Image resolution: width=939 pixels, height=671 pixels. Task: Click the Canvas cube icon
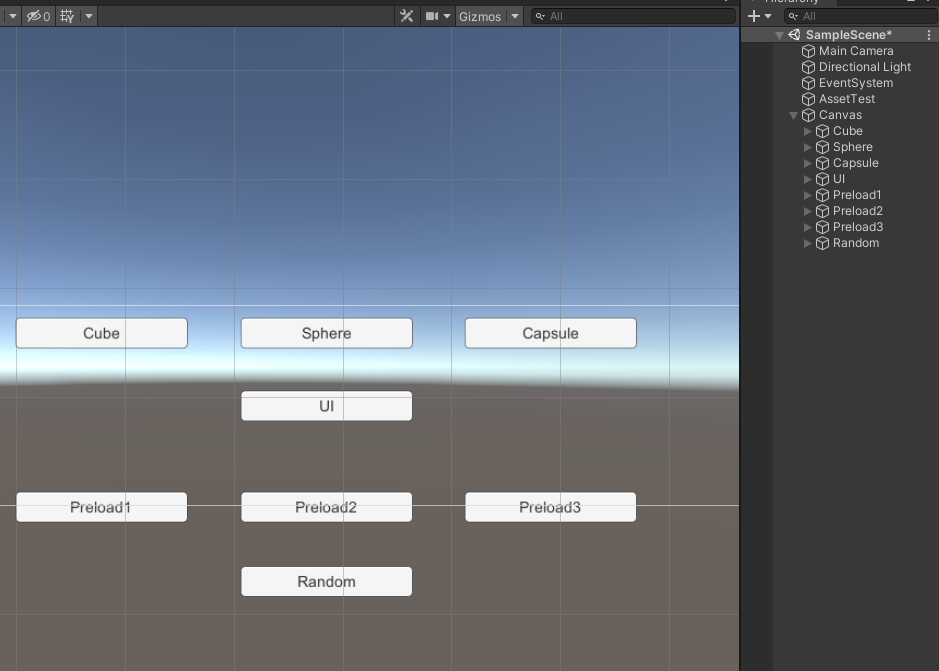808,115
